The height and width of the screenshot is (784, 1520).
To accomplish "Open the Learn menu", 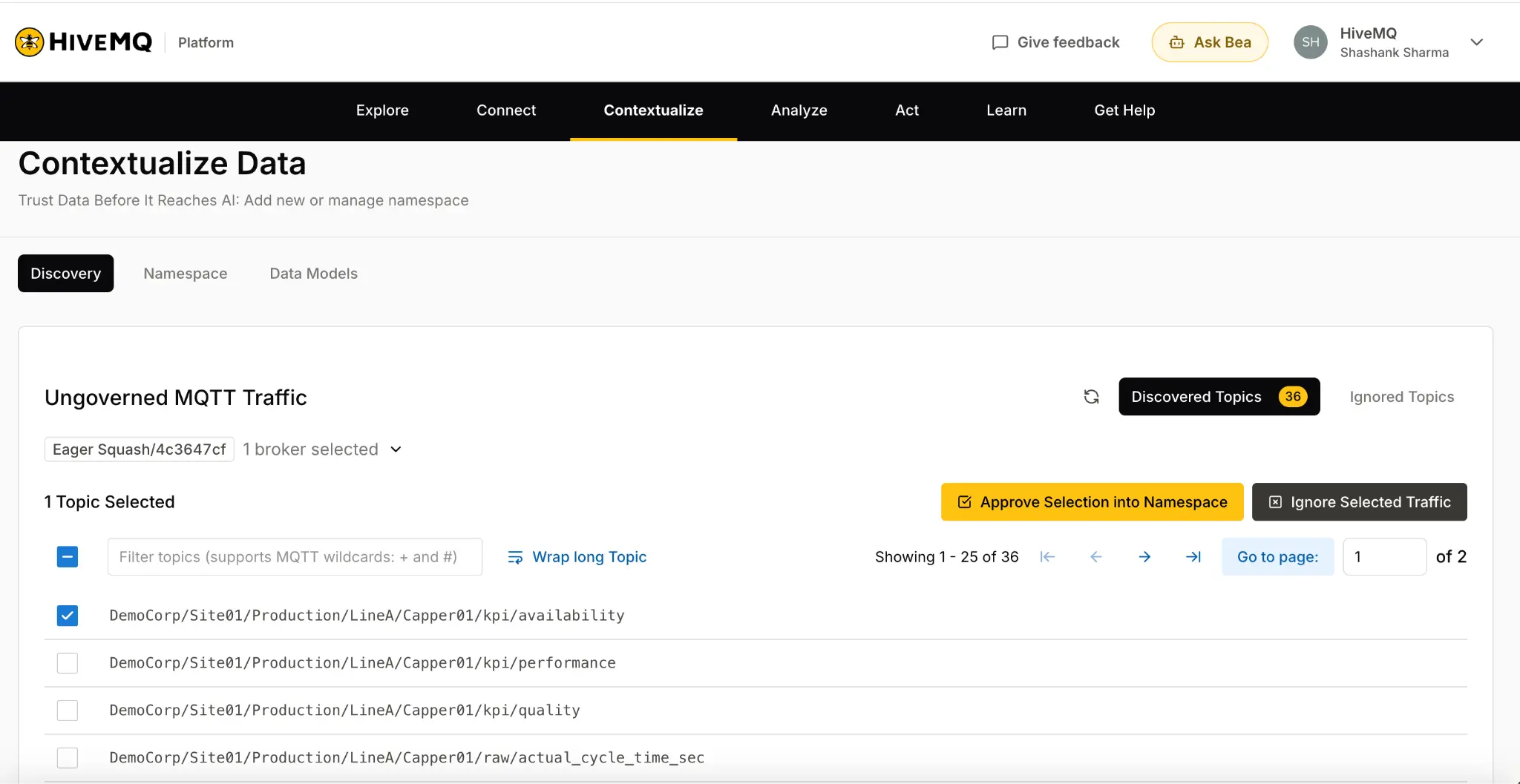I will click(1006, 111).
